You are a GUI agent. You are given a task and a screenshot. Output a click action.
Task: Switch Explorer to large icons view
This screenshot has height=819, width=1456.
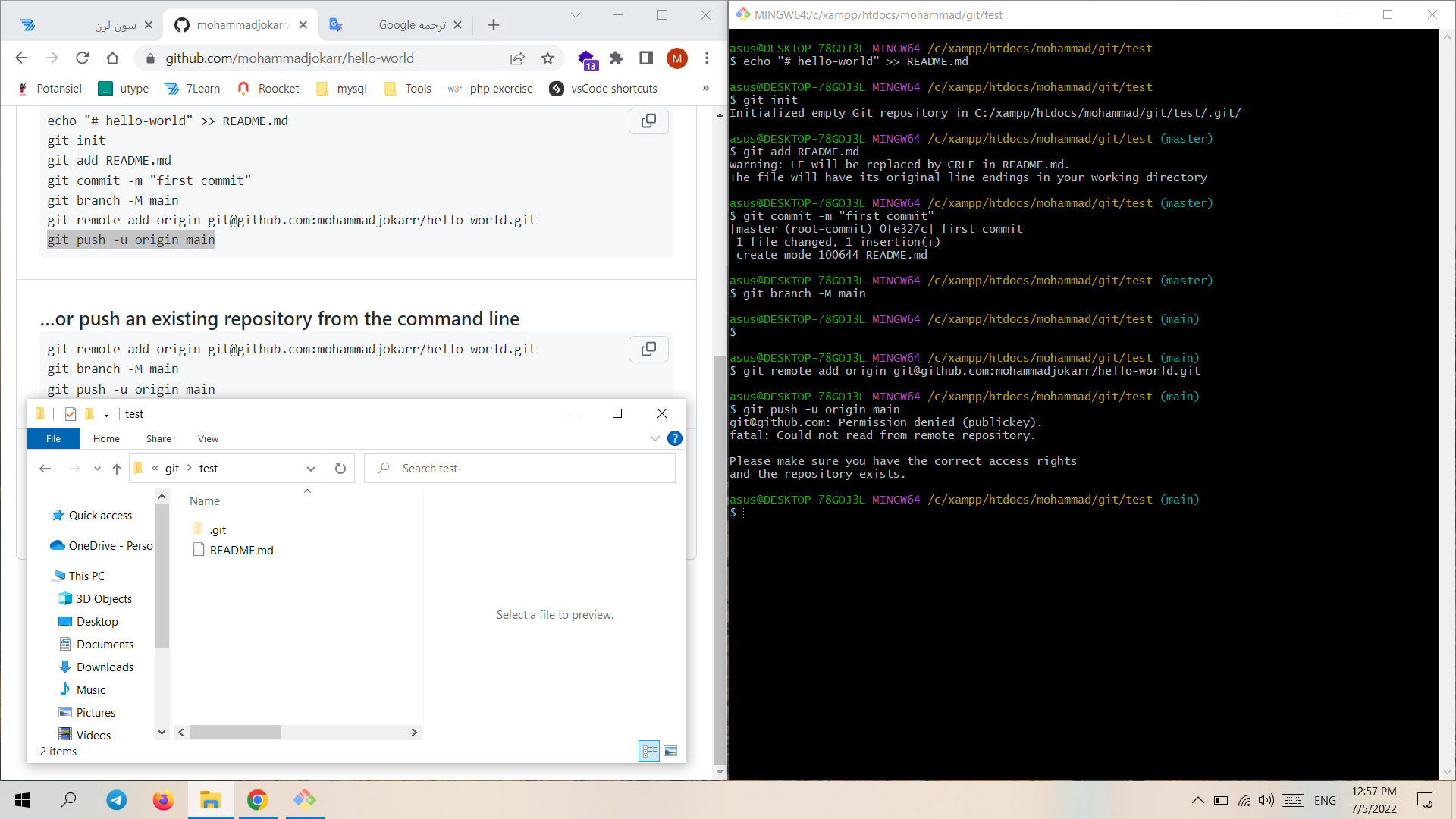pyautogui.click(x=670, y=751)
